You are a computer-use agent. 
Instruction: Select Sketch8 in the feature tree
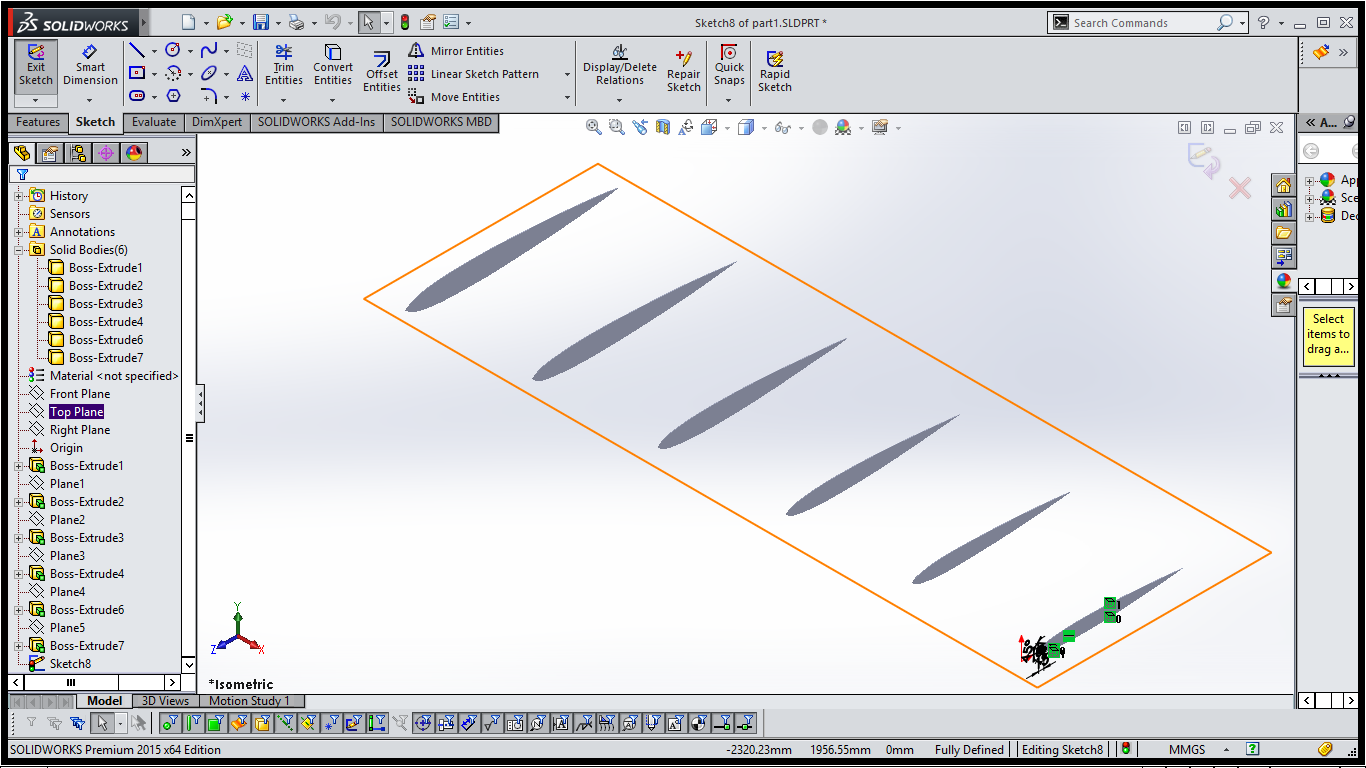point(70,664)
